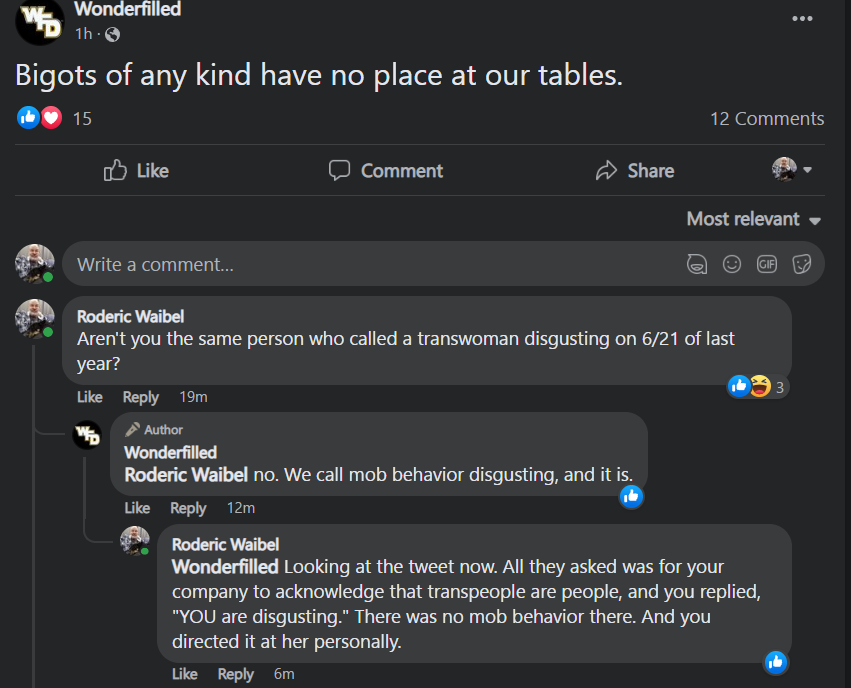Open the Wonderfilled page name link at top
The image size is (851, 688).
click(x=127, y=10)
